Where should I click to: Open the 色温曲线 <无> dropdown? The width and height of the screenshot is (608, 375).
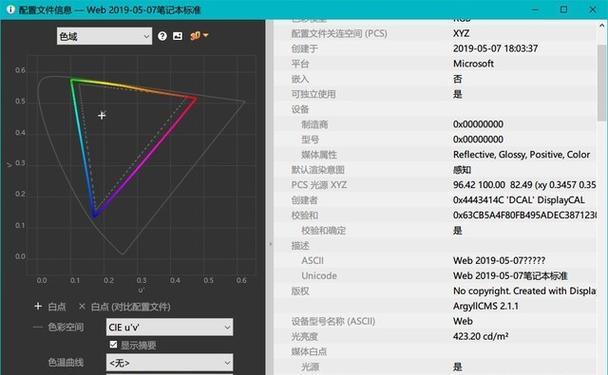pyautogui.click(x=169, y=363)
